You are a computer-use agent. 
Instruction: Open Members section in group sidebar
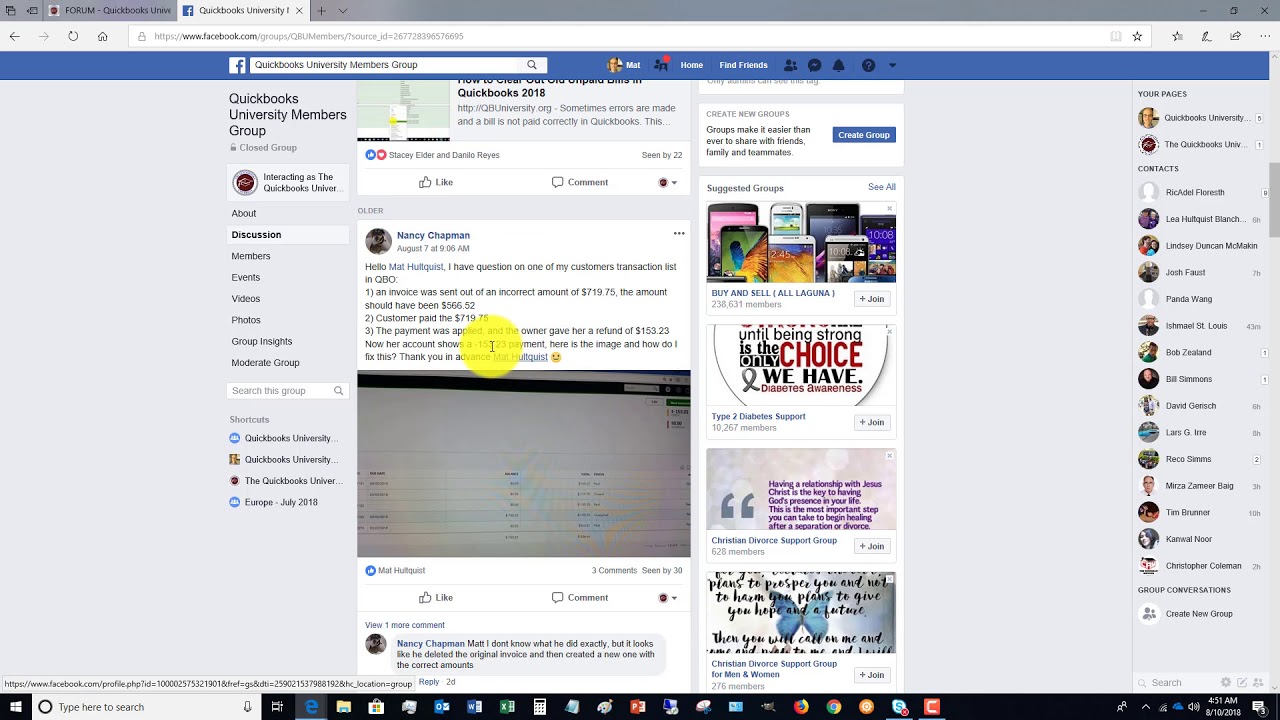tap(251, 256)
